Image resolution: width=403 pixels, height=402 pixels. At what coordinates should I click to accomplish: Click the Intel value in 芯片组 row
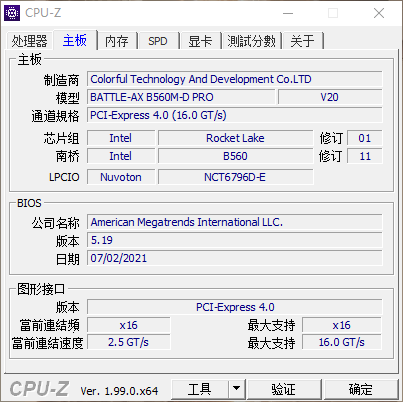121,138
